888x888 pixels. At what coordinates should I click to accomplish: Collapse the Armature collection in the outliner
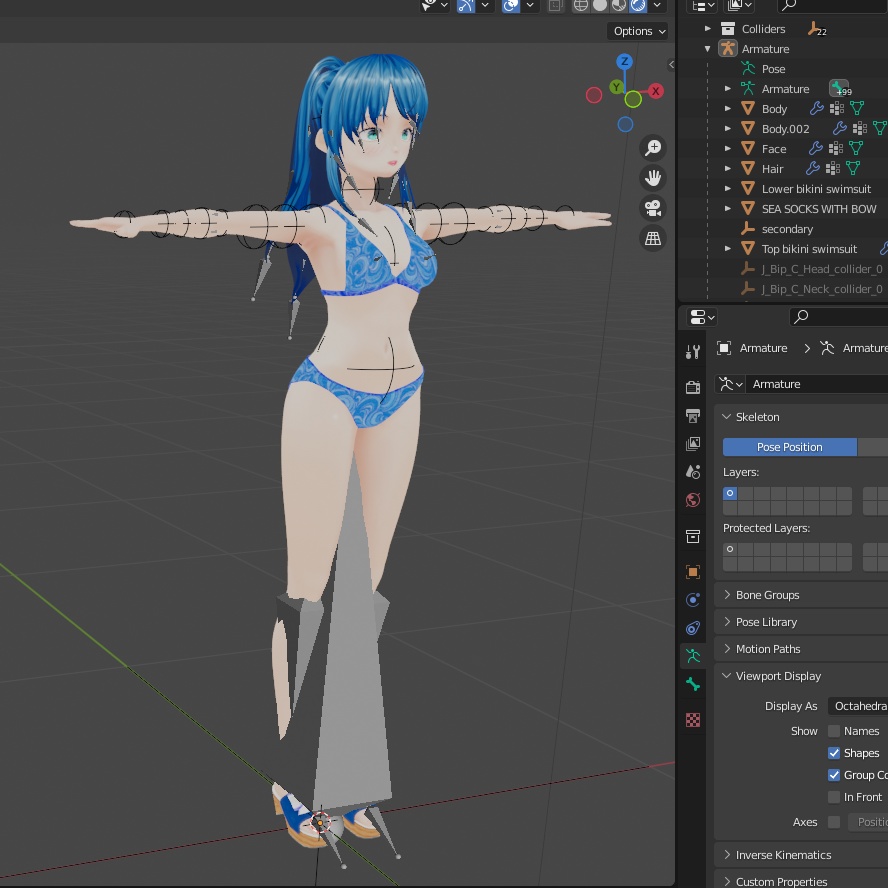[x=708, y=48]
